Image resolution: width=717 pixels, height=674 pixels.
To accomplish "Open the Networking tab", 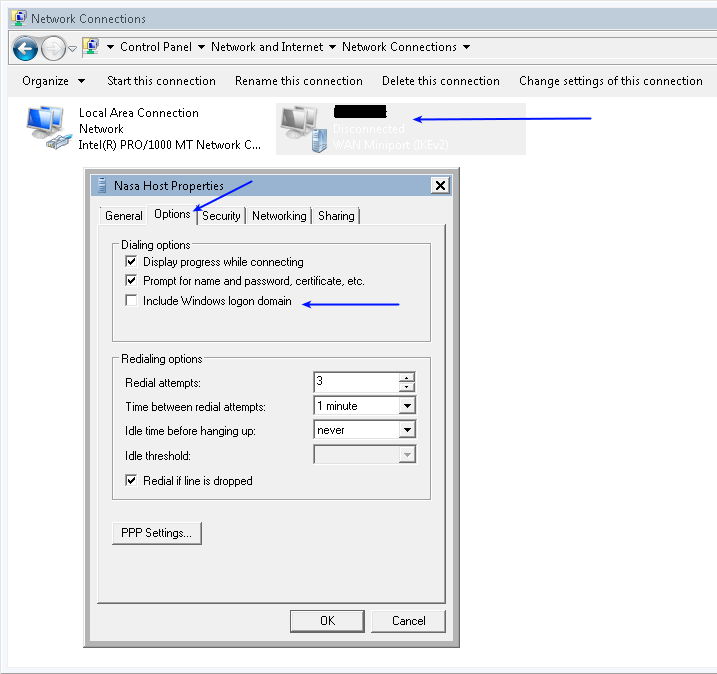I will (279, 215).
